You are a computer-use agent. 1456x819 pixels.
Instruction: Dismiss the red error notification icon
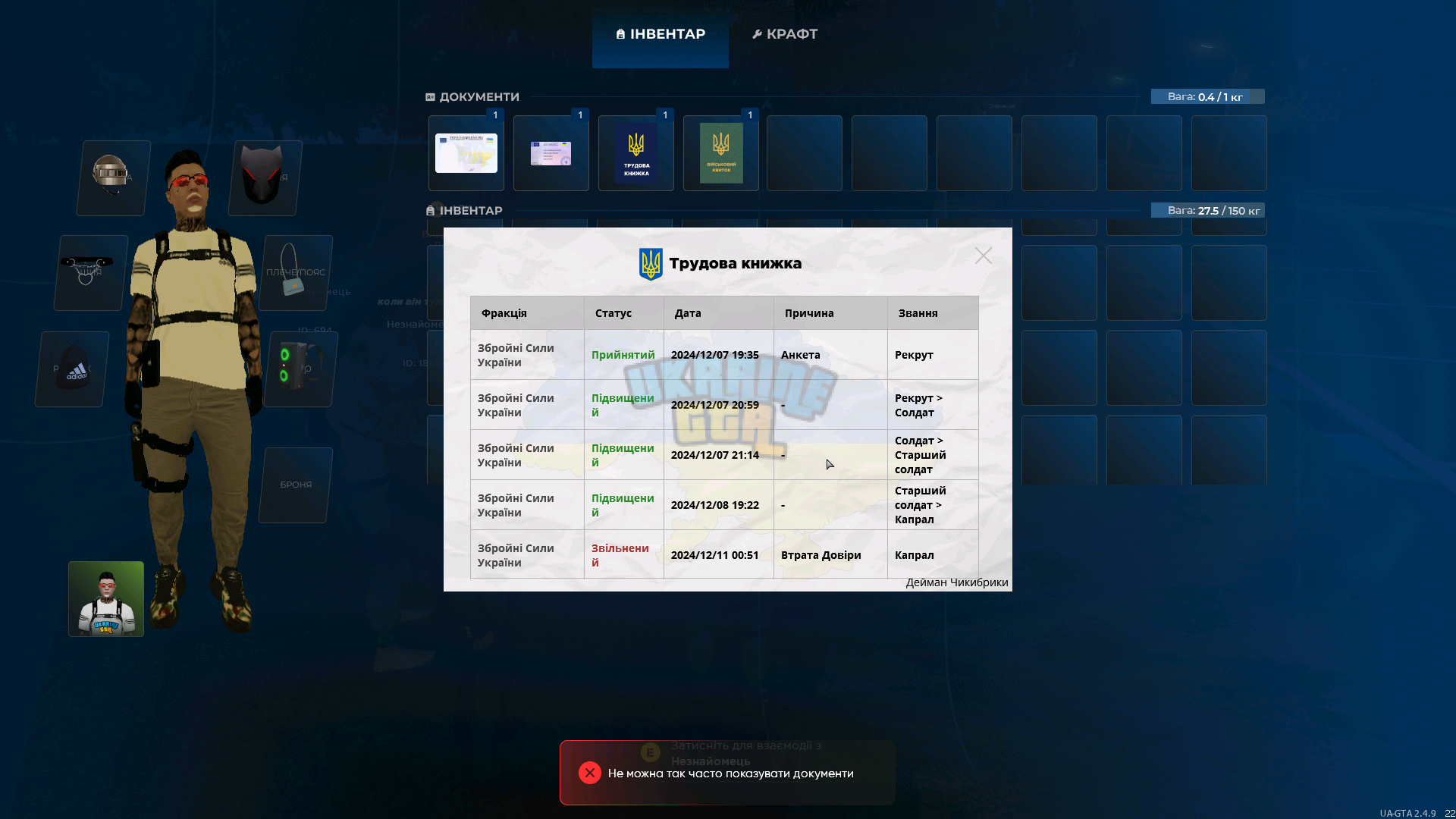590,773
